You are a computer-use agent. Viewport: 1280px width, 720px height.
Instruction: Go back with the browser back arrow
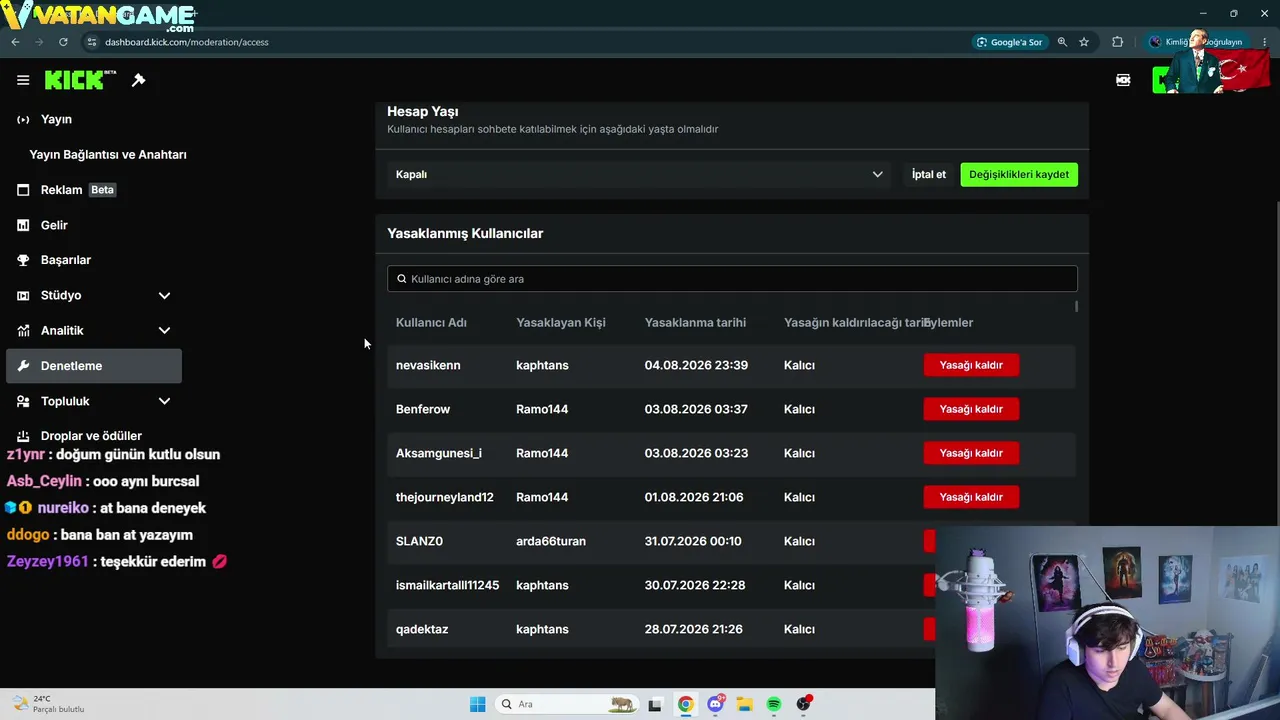click(x=15, y=42)
